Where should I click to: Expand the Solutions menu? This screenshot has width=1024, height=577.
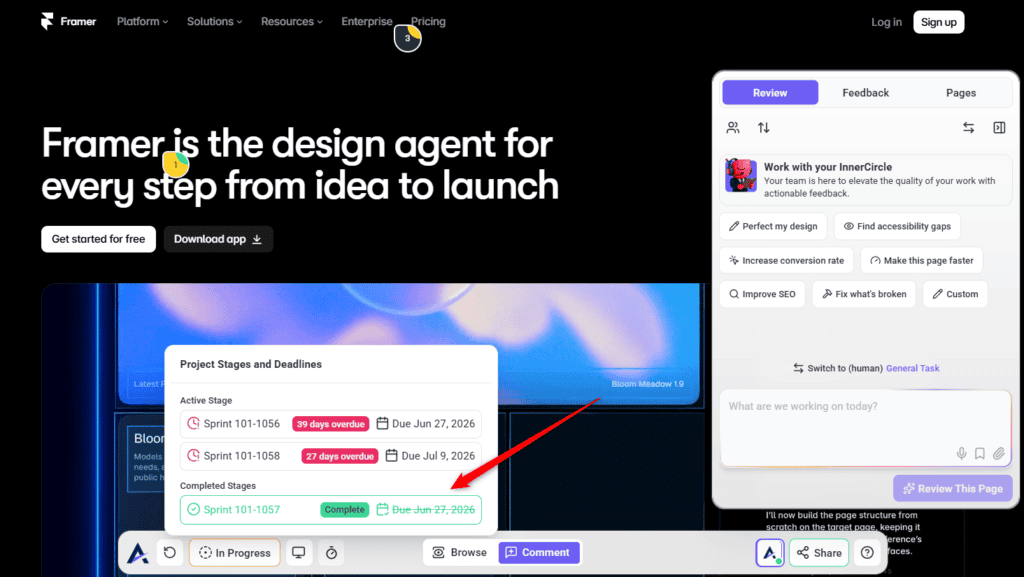[x=214, y=22]
